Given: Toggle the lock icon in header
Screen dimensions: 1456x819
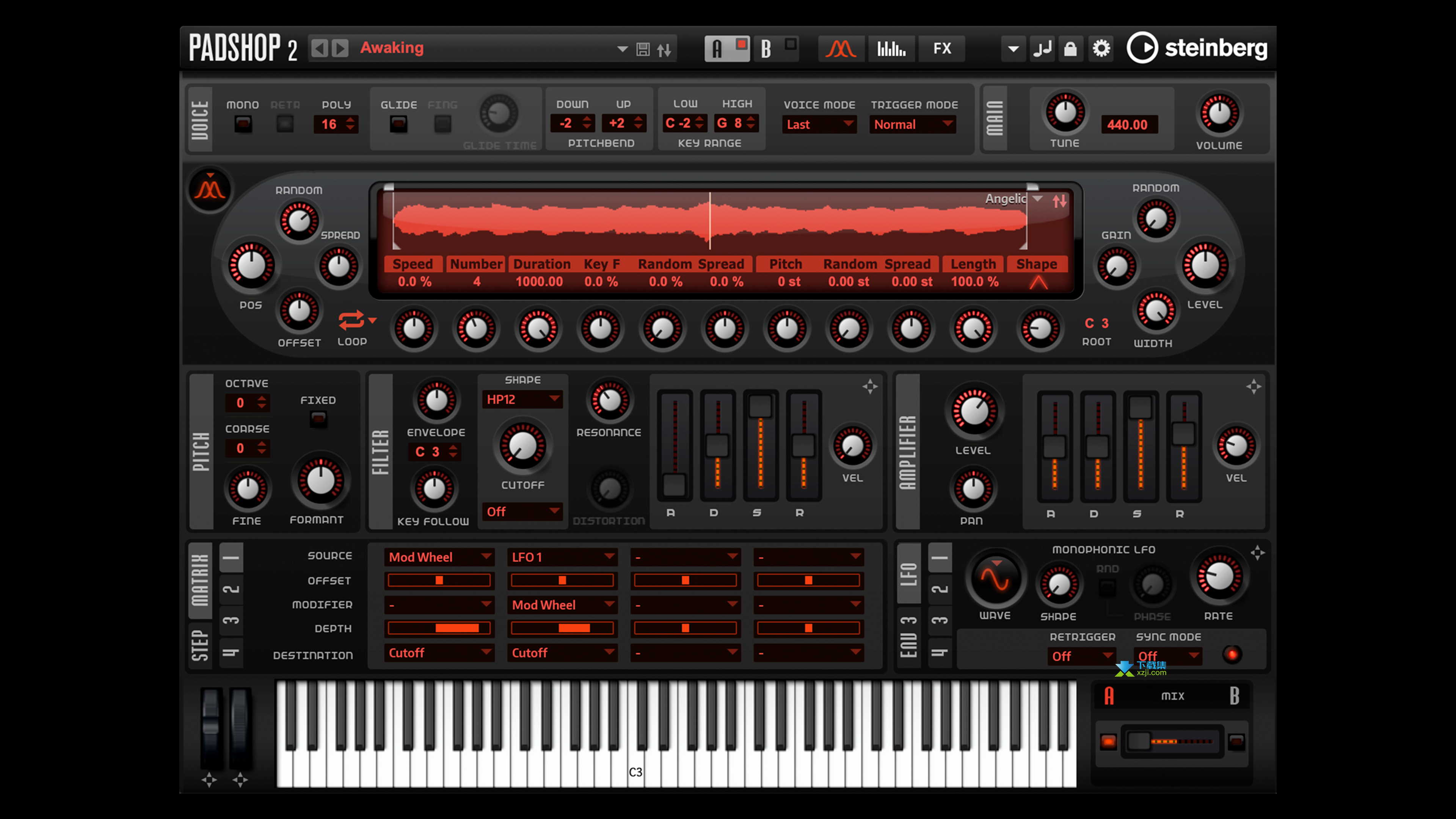Looking at the screenshot, I should [x=1070, y=49].
